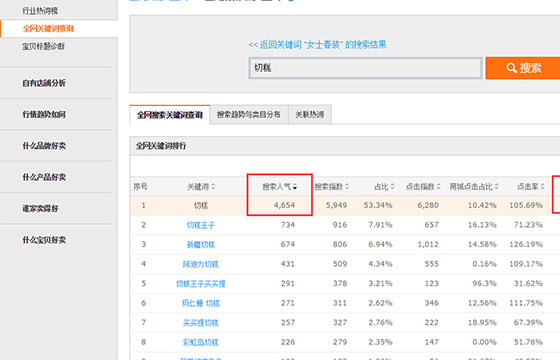Focus the keyword input containing 切糕
The width and height of the screenshot is (560, 360).
point(365,68)
